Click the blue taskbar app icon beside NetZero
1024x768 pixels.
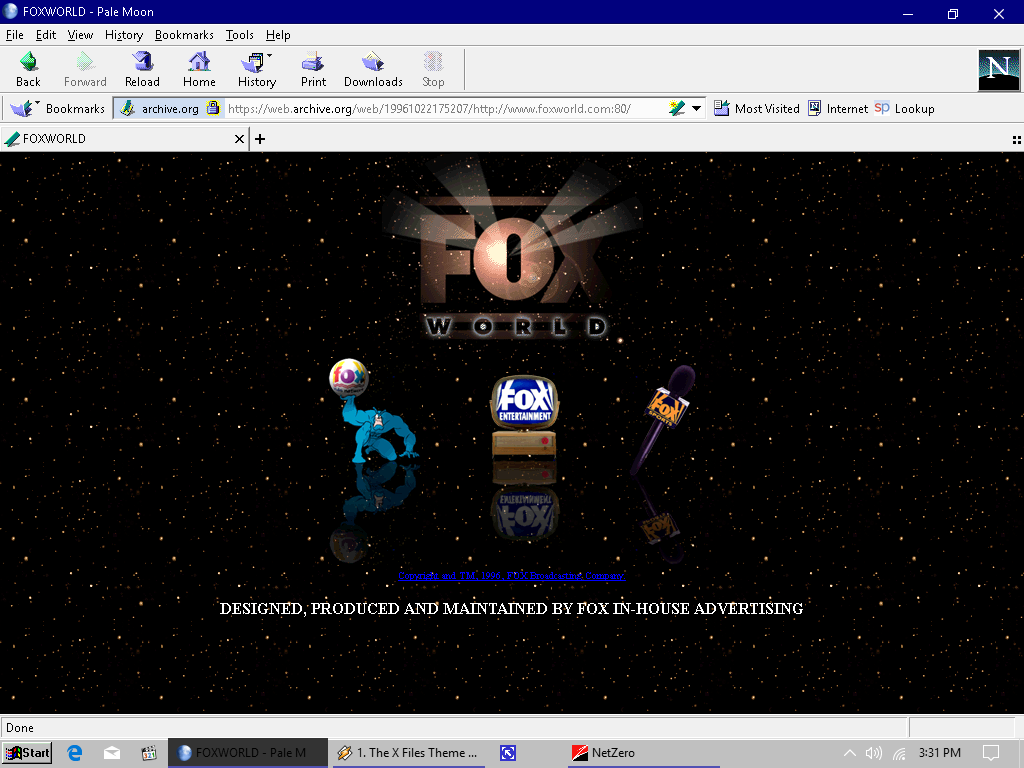pos(507,753)
